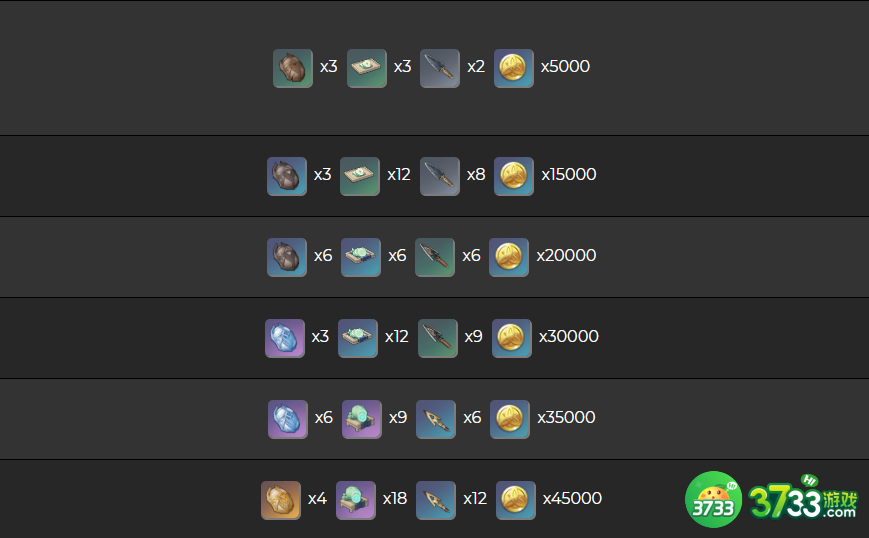Select the dark ore icon in the x20000 row
869x538 pixels.
click(x=287, y=257)
